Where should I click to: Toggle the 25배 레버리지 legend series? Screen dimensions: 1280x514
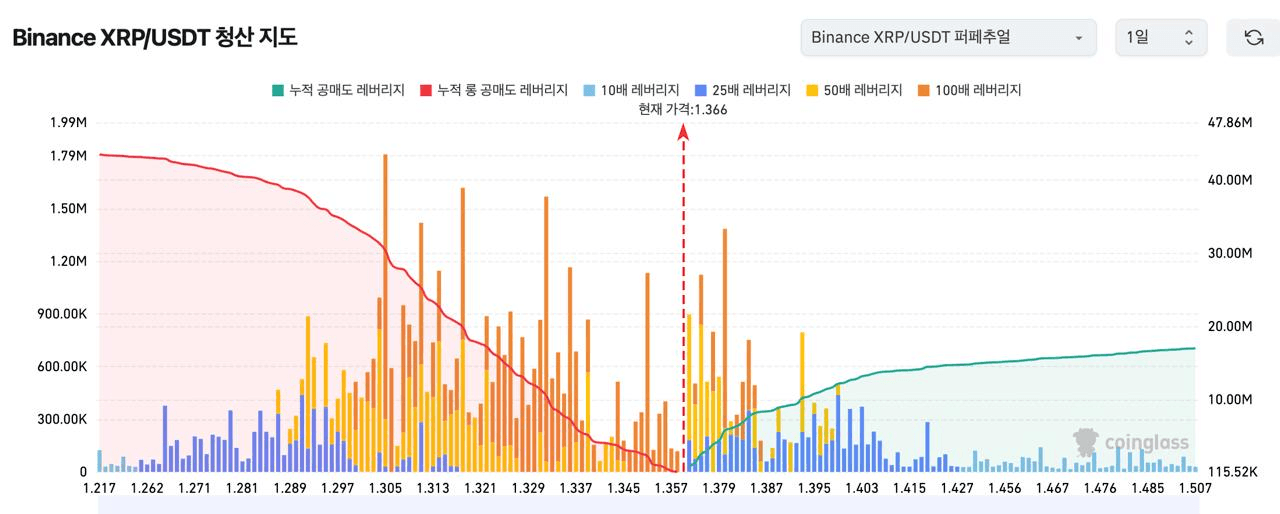coord(743,90)
